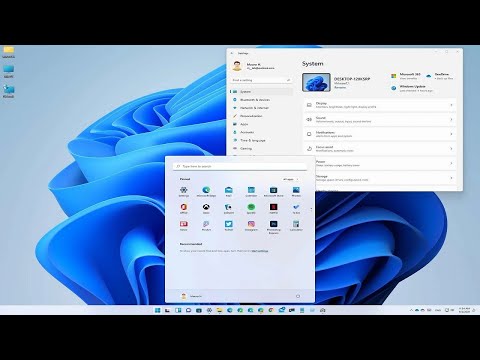Click the clock and date in taskbar
Screen dimensions: 480x360
point(464,310)
